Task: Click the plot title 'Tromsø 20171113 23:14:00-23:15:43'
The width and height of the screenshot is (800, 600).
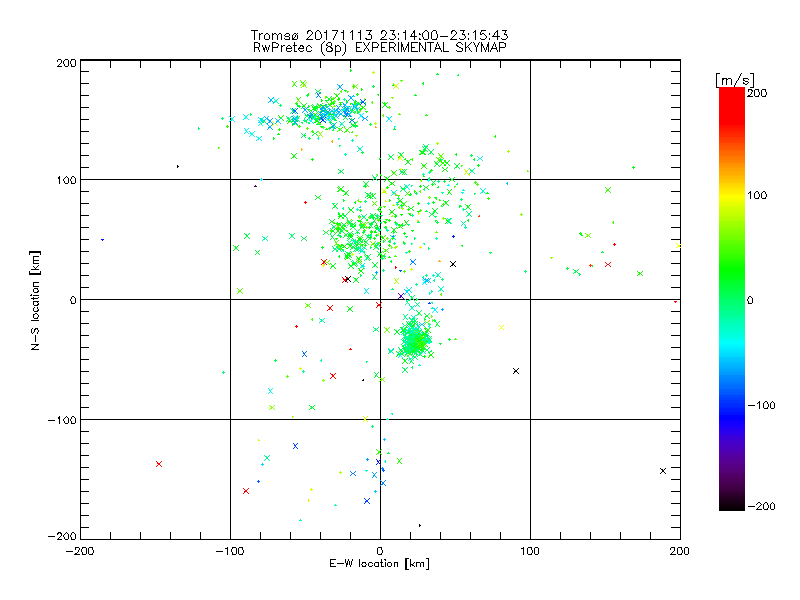Action: pos(379,35)
